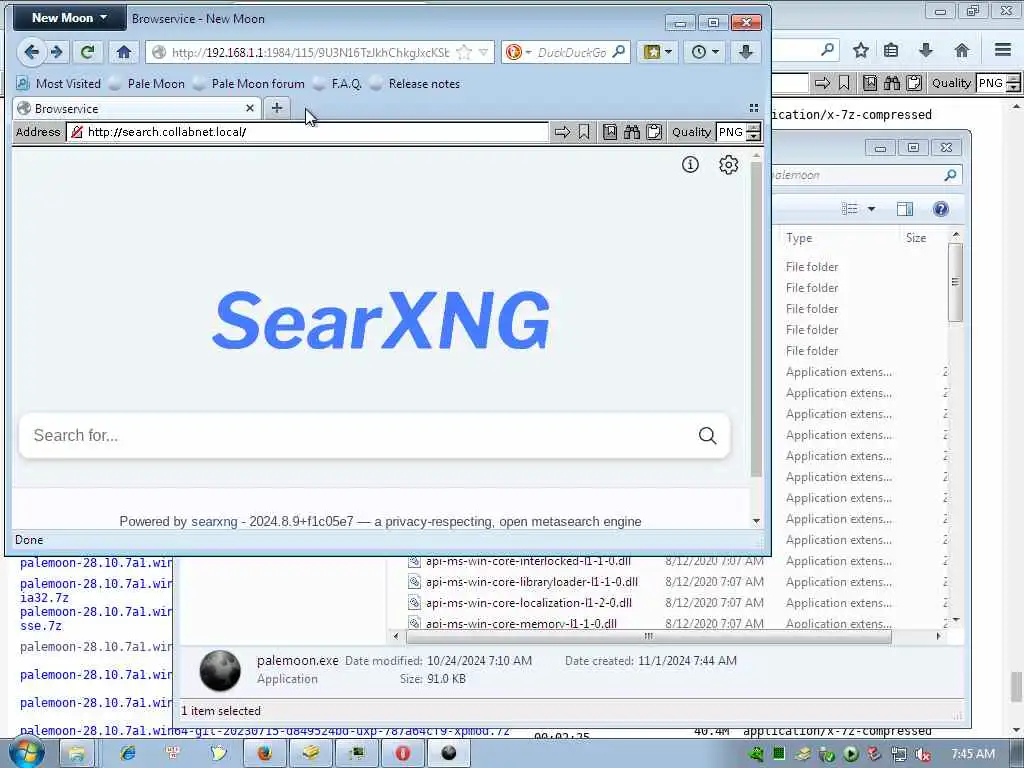Open a new tab with the plus button
The height and width of the screenshot is (768, 1024).
[277, 108]
